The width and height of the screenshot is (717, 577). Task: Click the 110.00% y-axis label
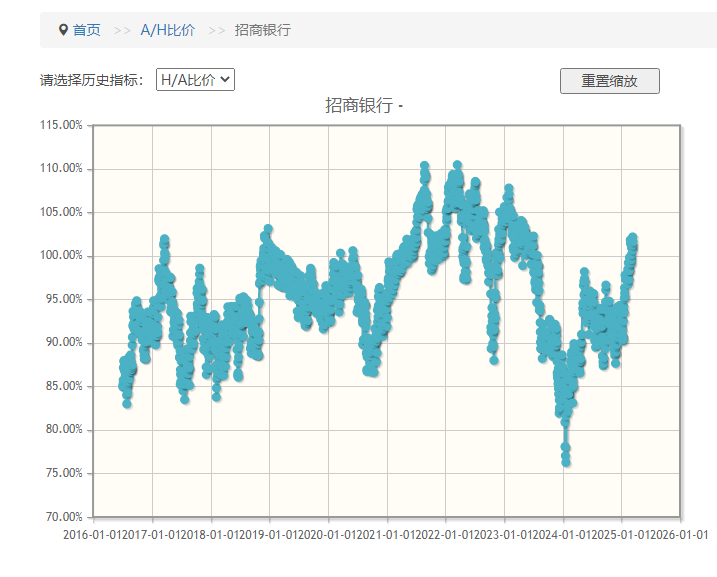pyautogui.click(x=61, y=168)
